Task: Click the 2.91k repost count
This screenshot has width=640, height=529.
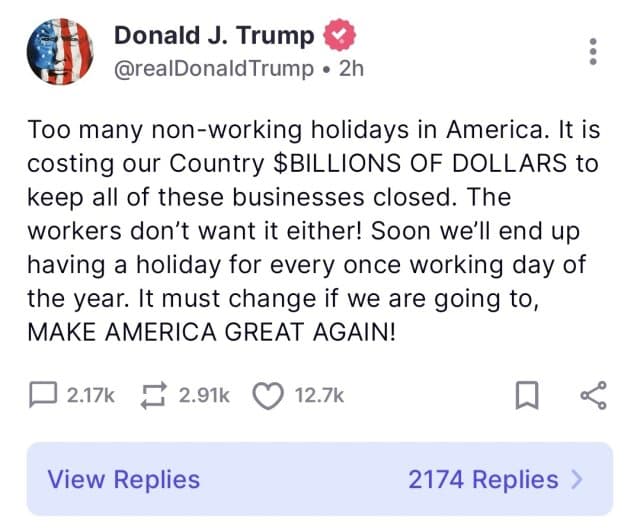Action: coord(204,396)
